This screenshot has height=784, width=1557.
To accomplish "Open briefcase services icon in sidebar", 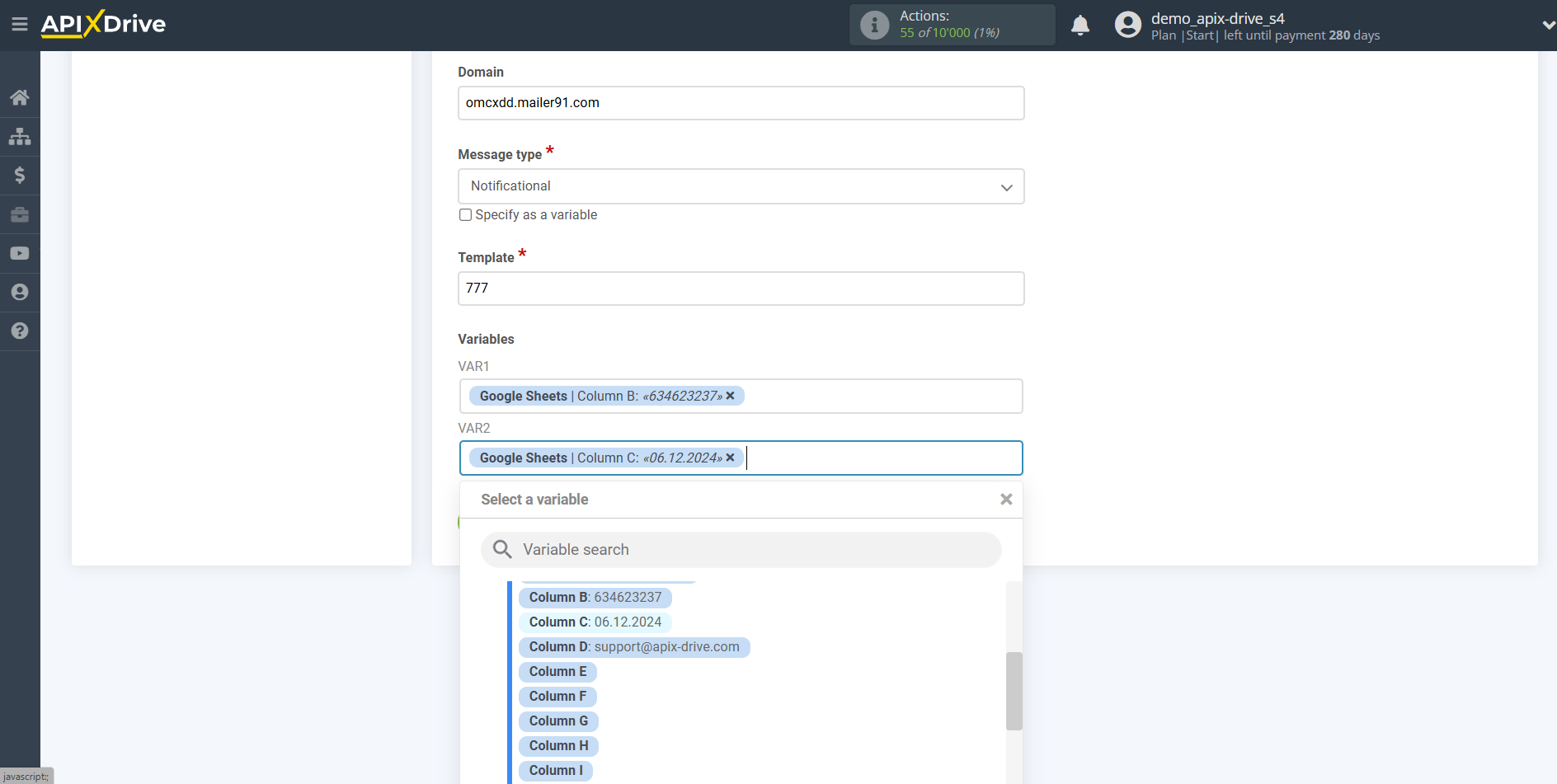I will pyautogui.click(x=20, y=214).
